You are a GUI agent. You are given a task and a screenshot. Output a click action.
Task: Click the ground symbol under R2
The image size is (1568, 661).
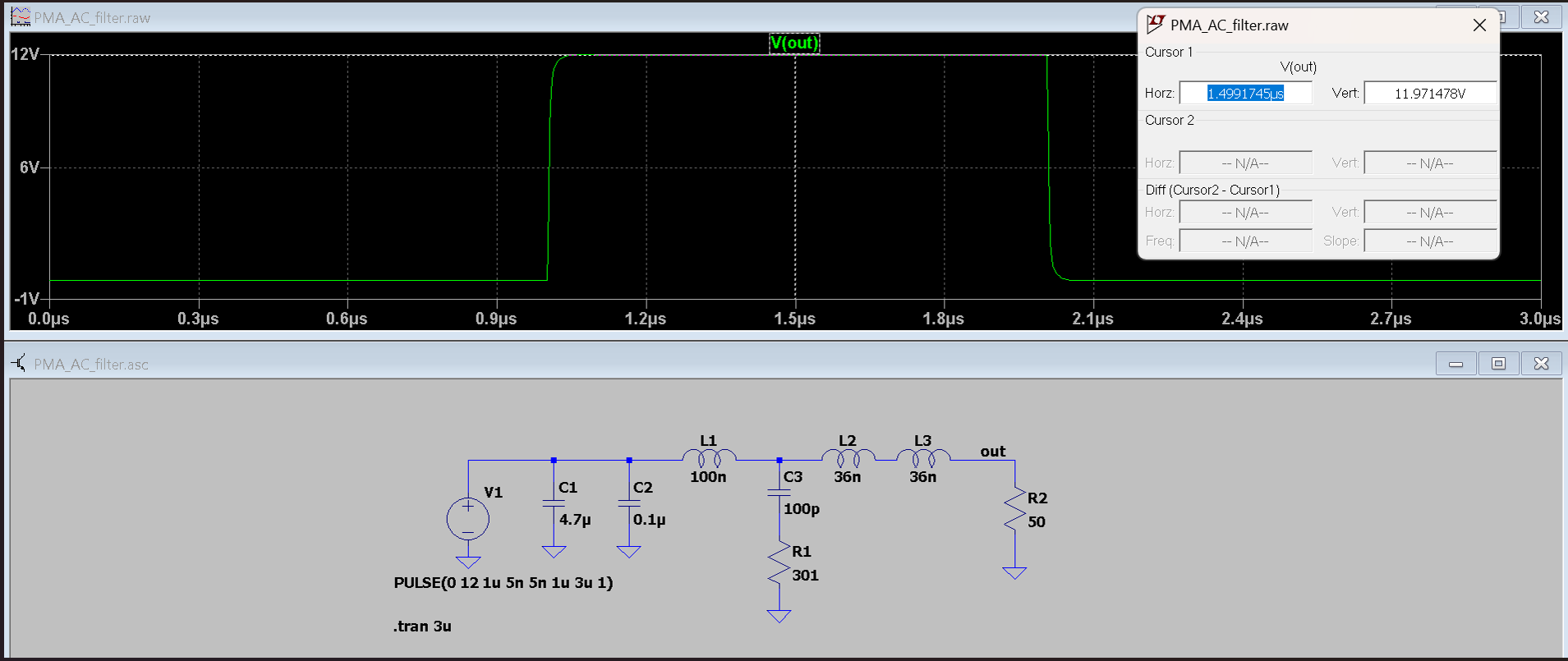click(1014, 572)
